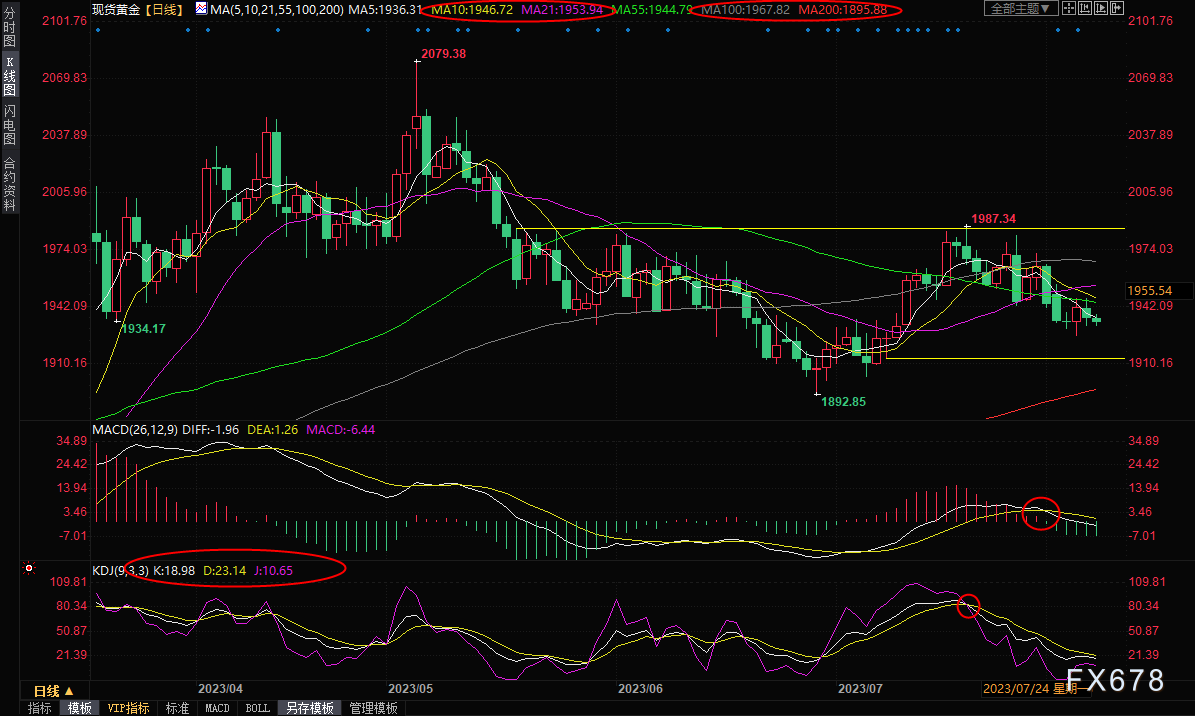Select the 模板 bottom tab
1195x716 pixels.
pyautogui.click(x=80, y=708)
